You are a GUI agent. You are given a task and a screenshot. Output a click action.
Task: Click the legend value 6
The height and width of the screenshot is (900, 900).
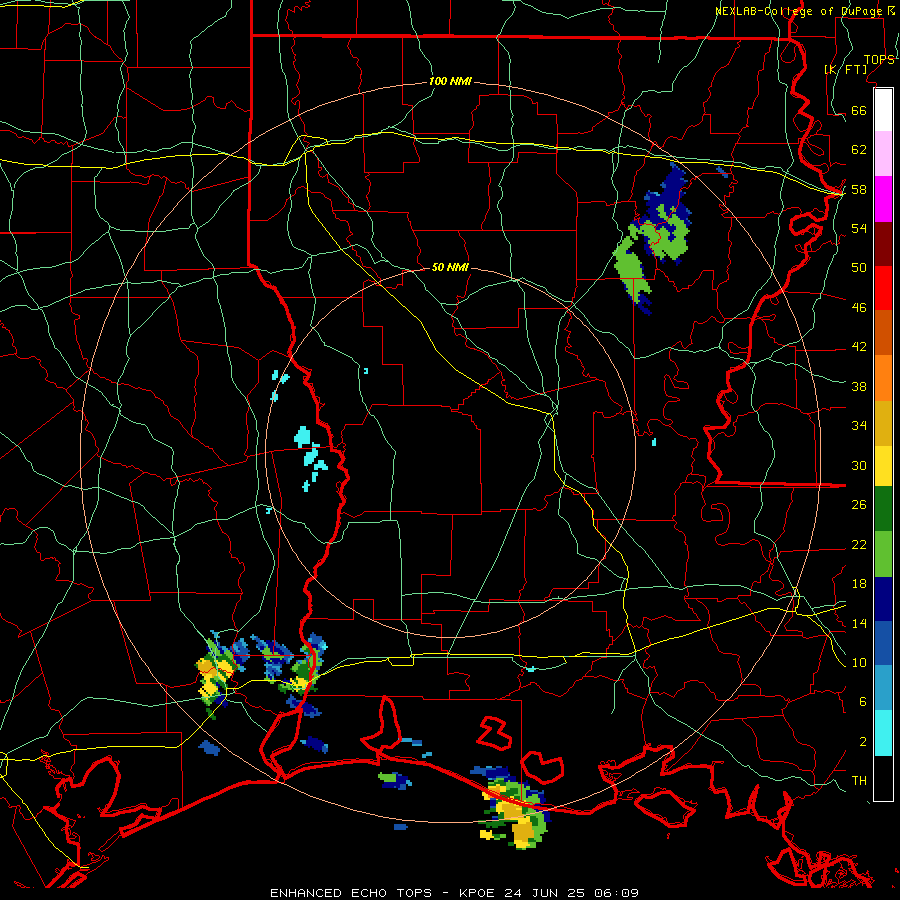(x=863, y=701)
